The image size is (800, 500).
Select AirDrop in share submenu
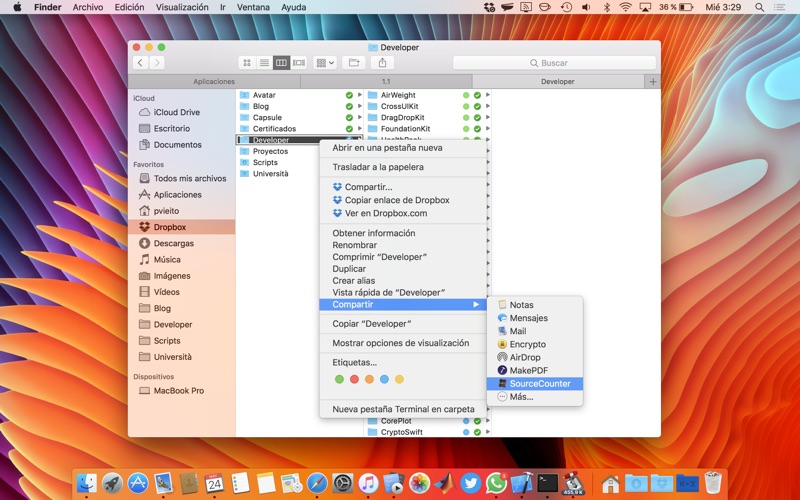coord(535,357)
